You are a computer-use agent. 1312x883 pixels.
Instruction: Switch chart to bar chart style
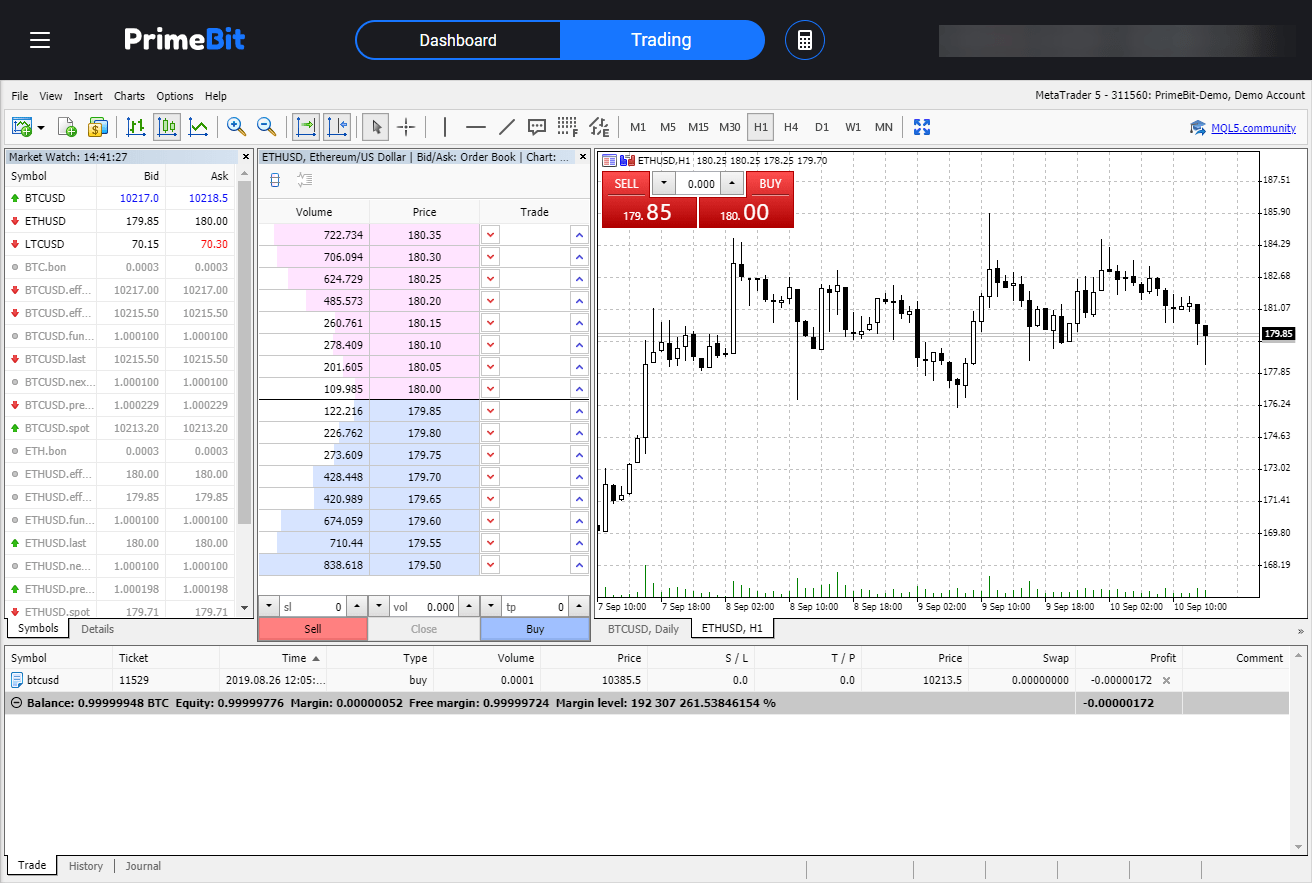click(x=136, y=127)
